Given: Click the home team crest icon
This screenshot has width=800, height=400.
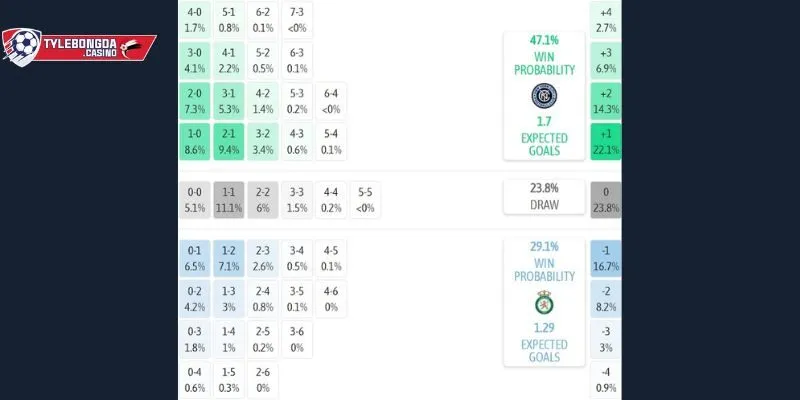Looking at the screenshot, I should [x=544, y=96].
